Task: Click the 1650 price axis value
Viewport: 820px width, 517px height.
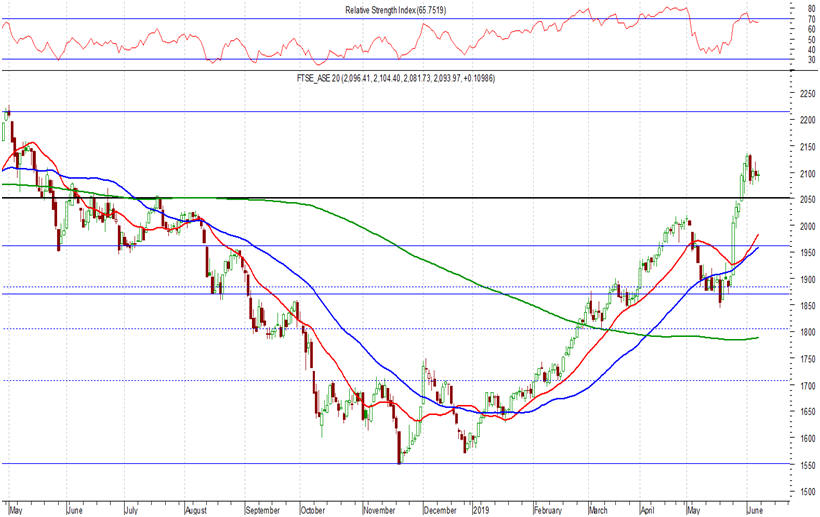Action: (807, 412)
